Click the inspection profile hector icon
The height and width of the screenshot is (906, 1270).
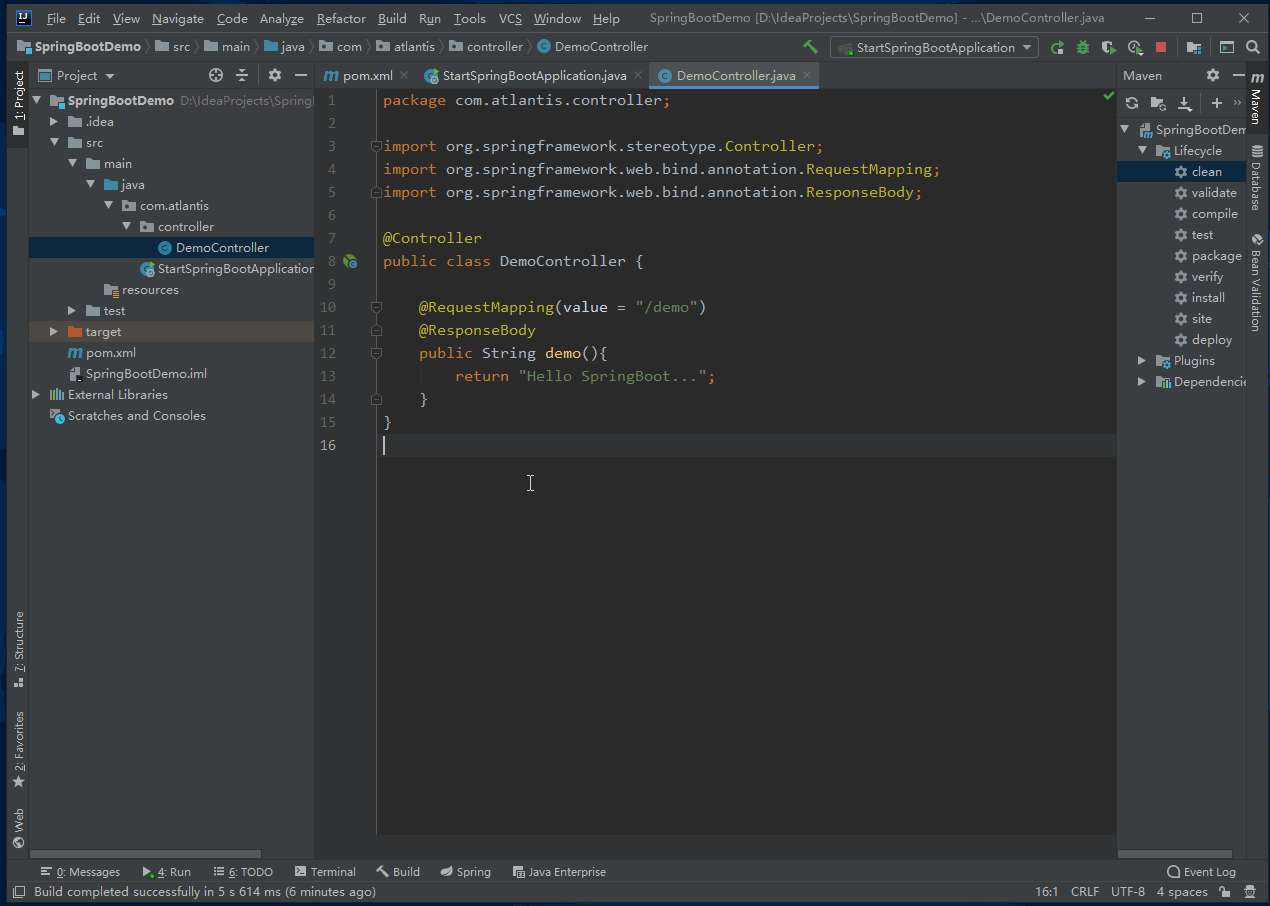click(1250, 891)
